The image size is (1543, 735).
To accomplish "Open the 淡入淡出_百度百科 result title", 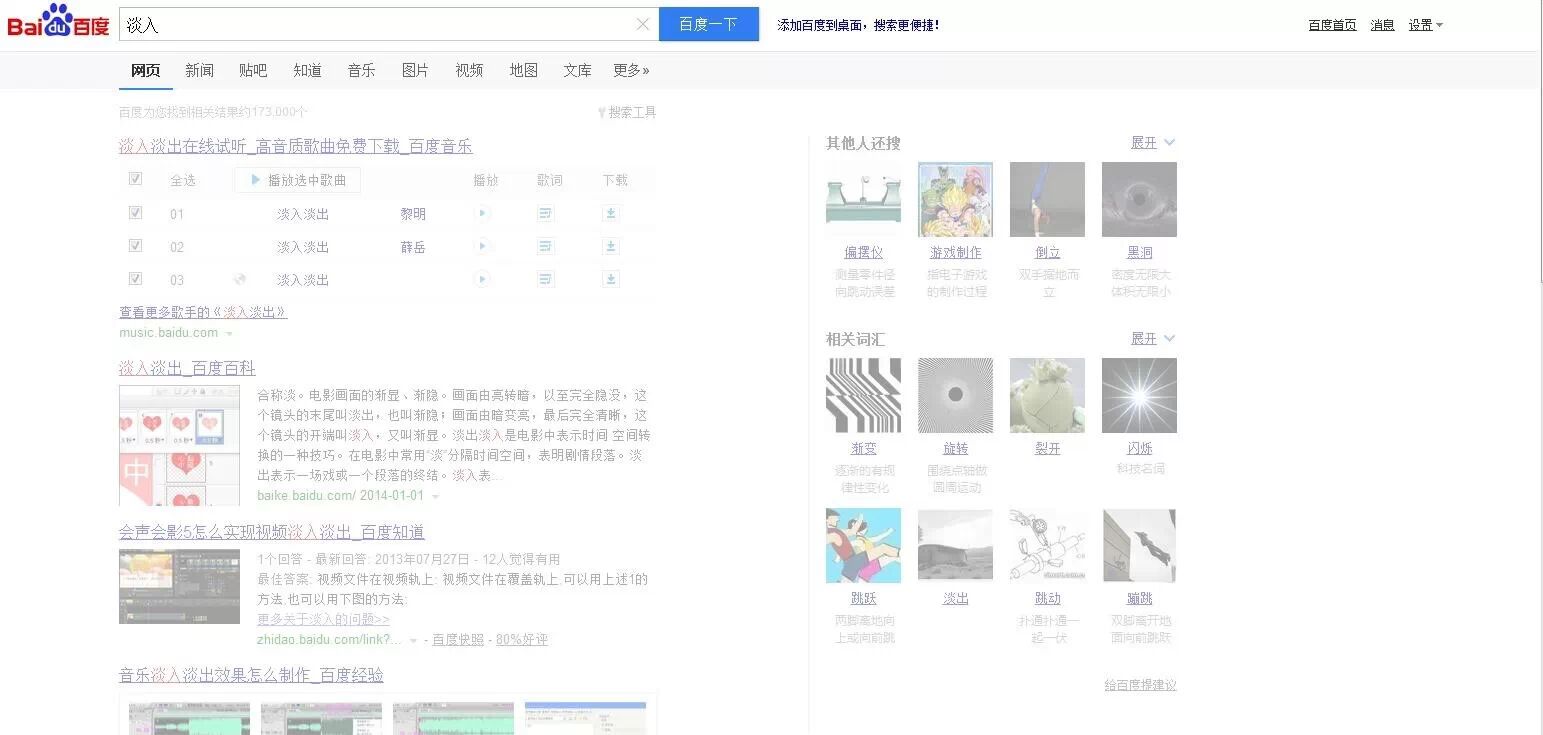I will [x=187, y=368].
